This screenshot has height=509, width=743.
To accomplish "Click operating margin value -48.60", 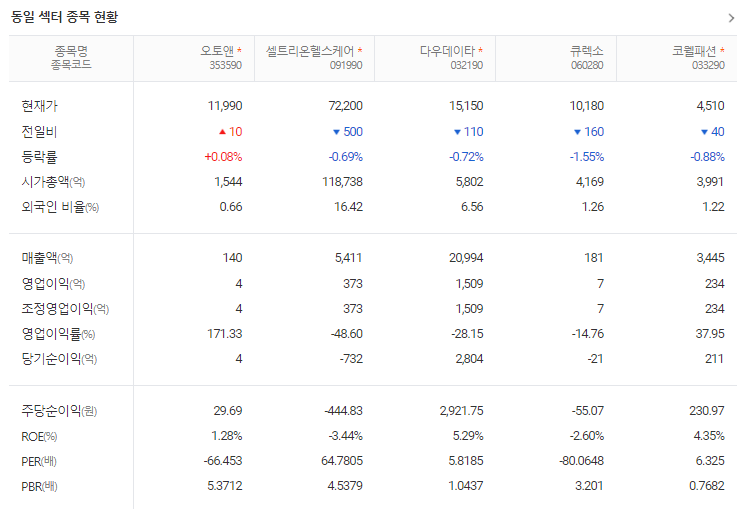I will click(x=347, y=334).
